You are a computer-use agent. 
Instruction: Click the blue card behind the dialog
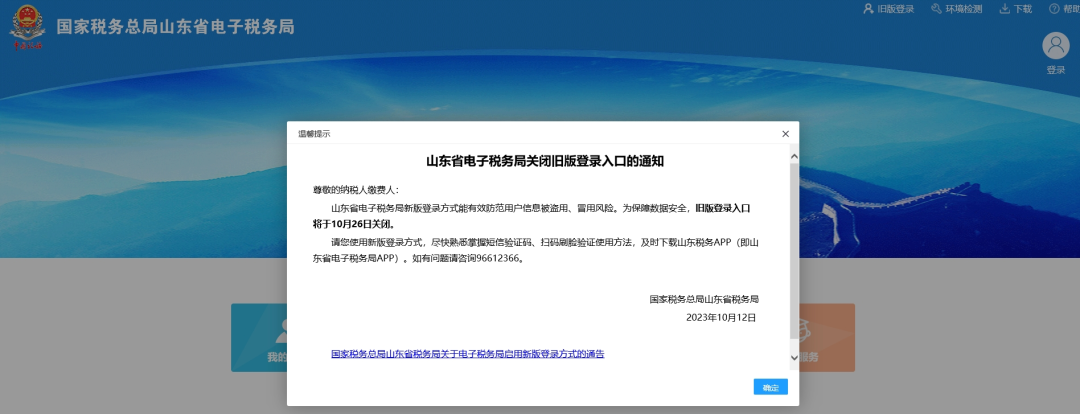point(259,338)
